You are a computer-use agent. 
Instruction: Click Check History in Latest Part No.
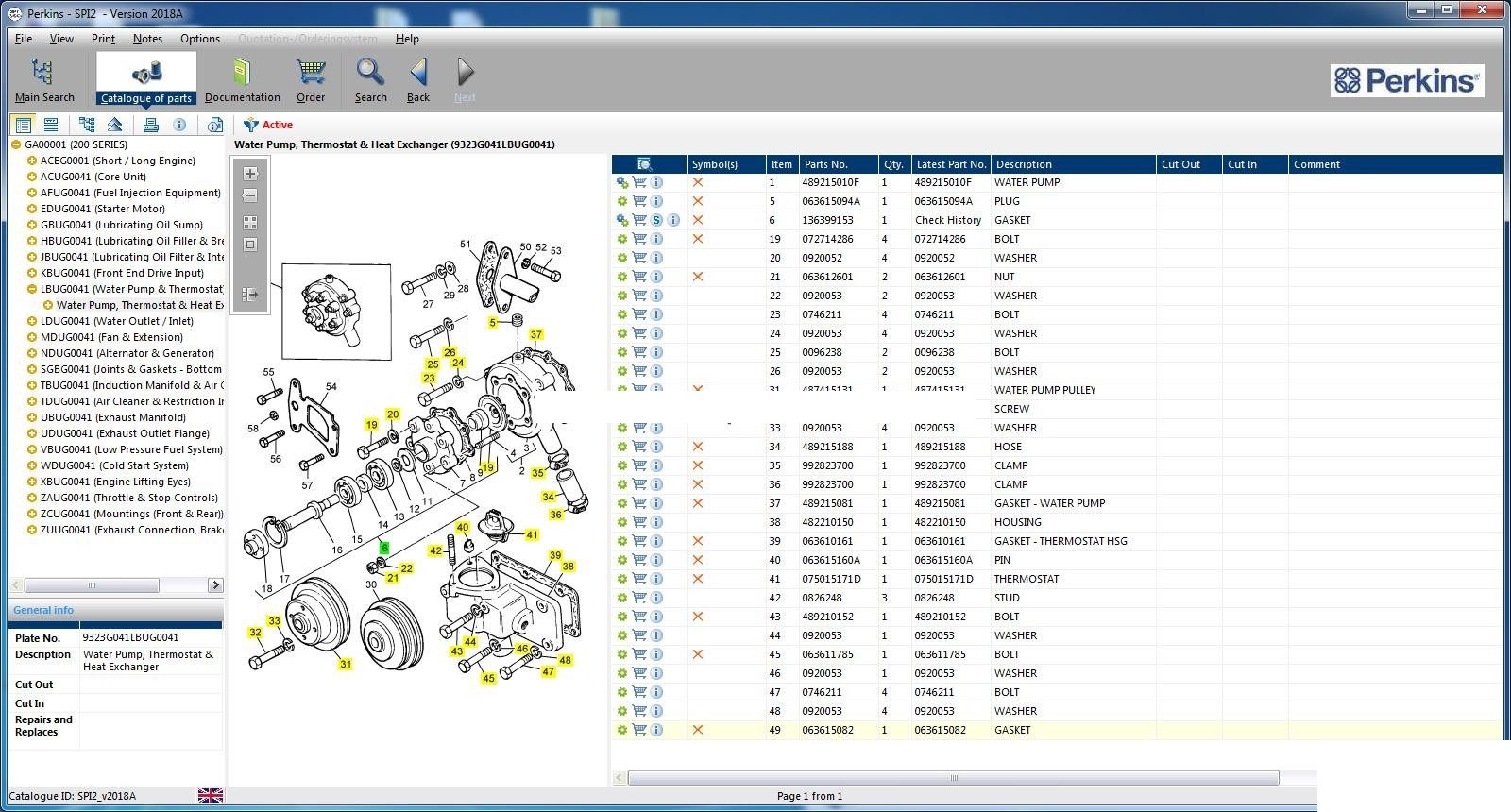[948, 220]
